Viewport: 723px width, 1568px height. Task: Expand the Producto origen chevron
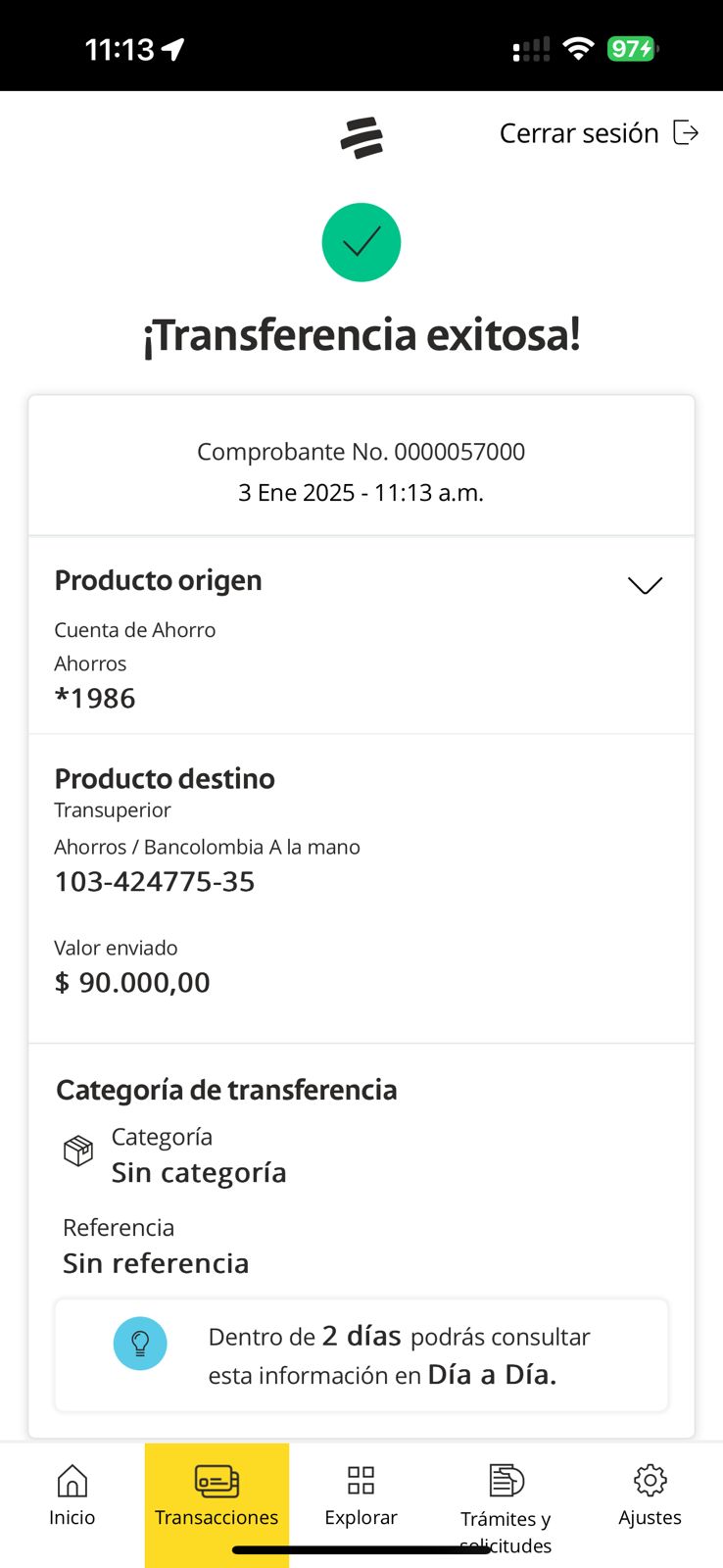click(645, 585)
